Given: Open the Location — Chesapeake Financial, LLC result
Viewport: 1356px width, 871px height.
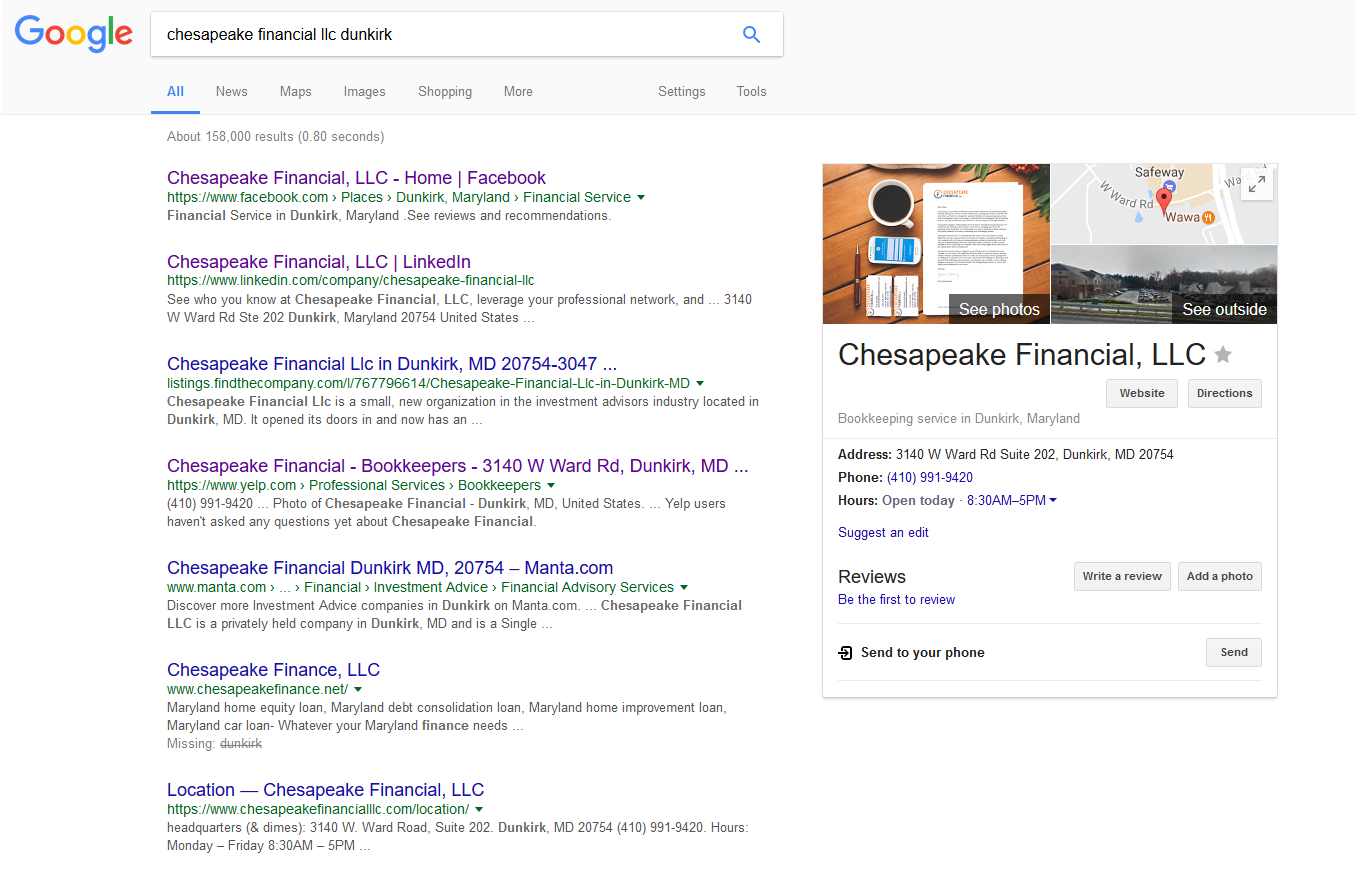Looking at the screenshot, I should pos(325,790).
